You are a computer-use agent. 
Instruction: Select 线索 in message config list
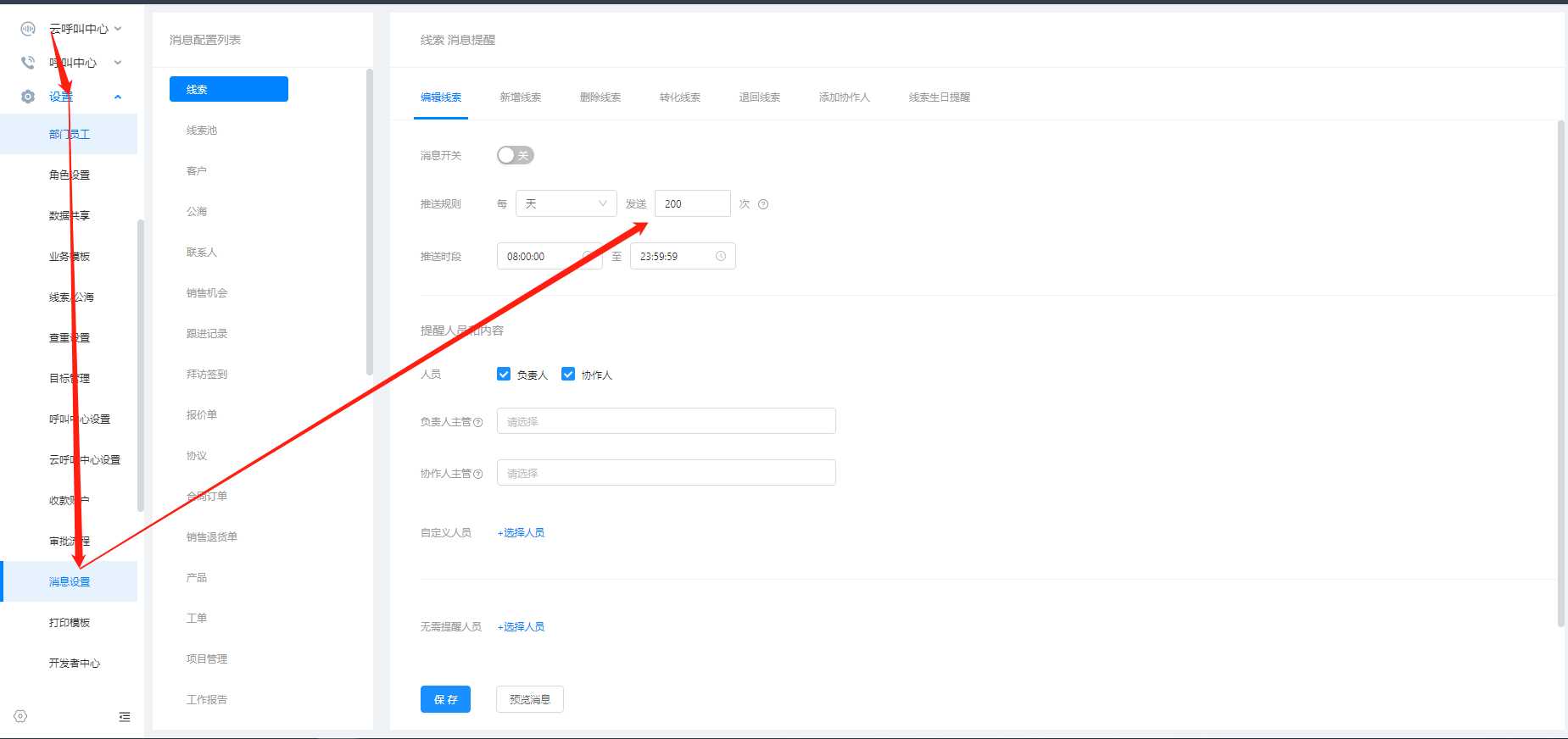click(229, 89)
